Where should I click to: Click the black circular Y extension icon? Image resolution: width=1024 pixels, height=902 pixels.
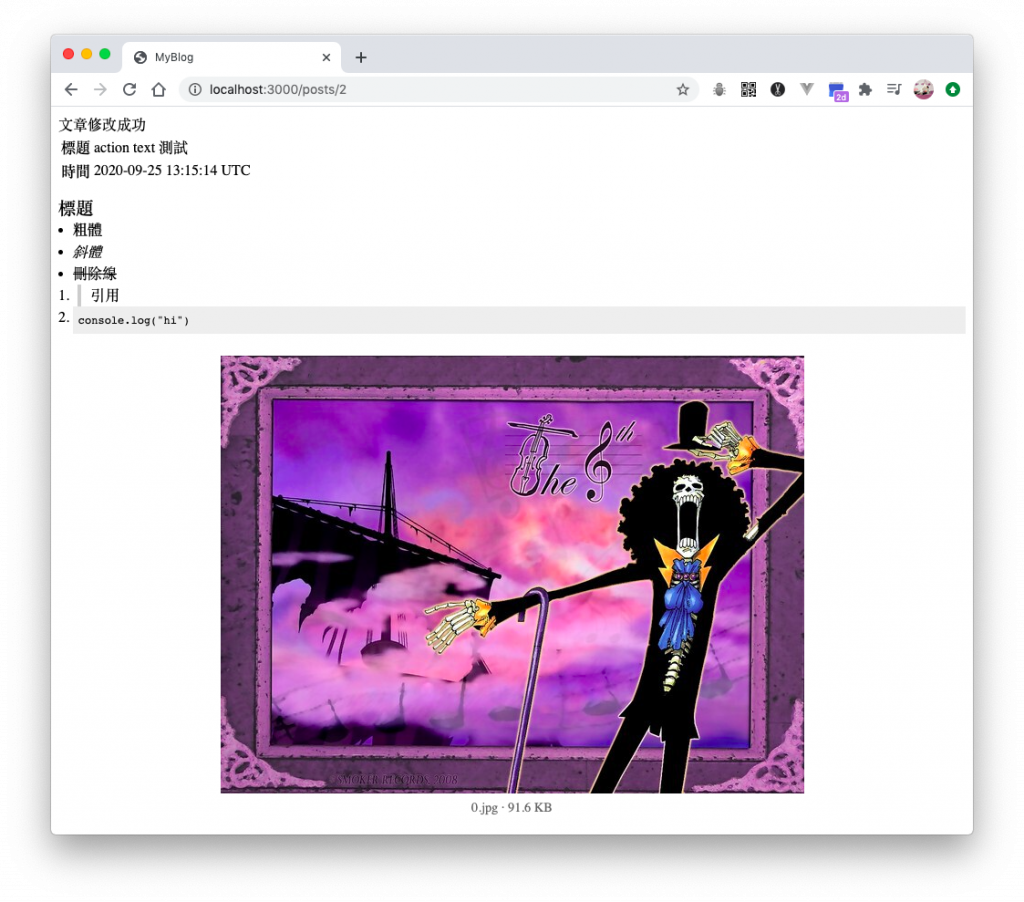777,89
